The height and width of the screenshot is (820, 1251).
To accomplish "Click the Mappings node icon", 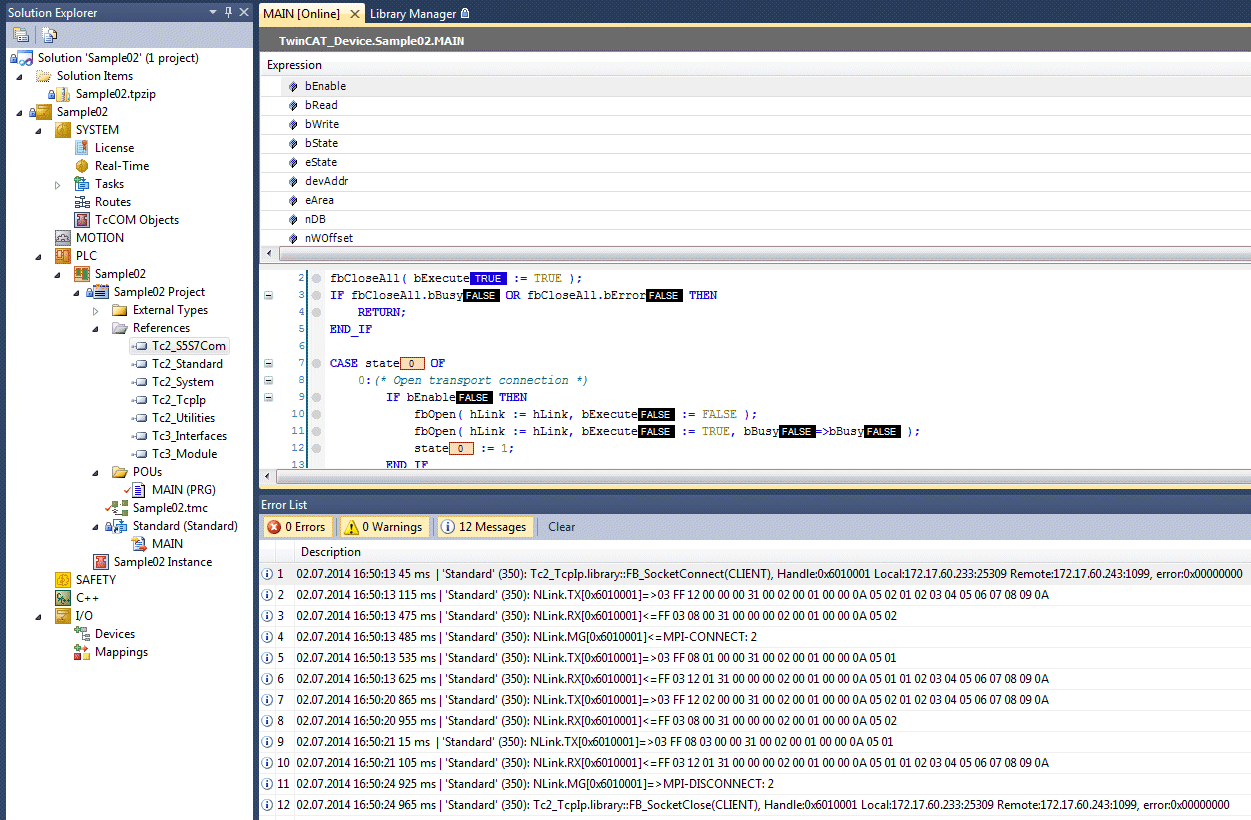I will (x=82, y=652).
